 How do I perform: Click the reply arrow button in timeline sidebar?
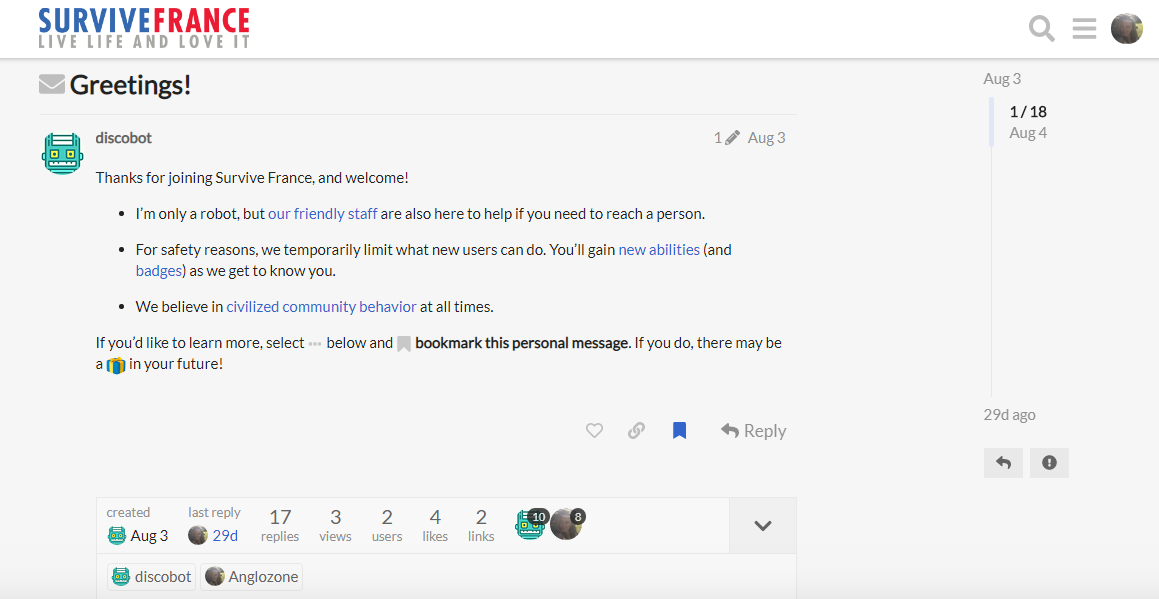(1003, 463)
